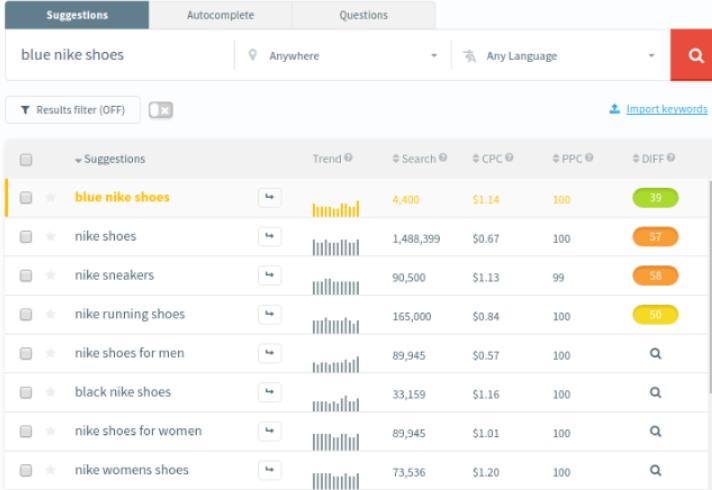
Task: Star the 'blue nike shoes' keyword
Action: click(50, 197)
